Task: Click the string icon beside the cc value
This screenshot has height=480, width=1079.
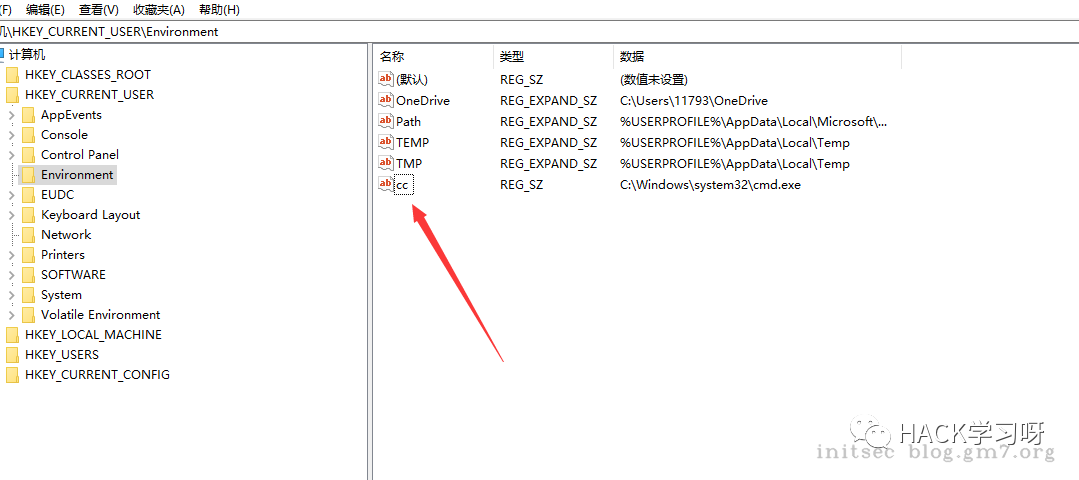Action: 386,184
